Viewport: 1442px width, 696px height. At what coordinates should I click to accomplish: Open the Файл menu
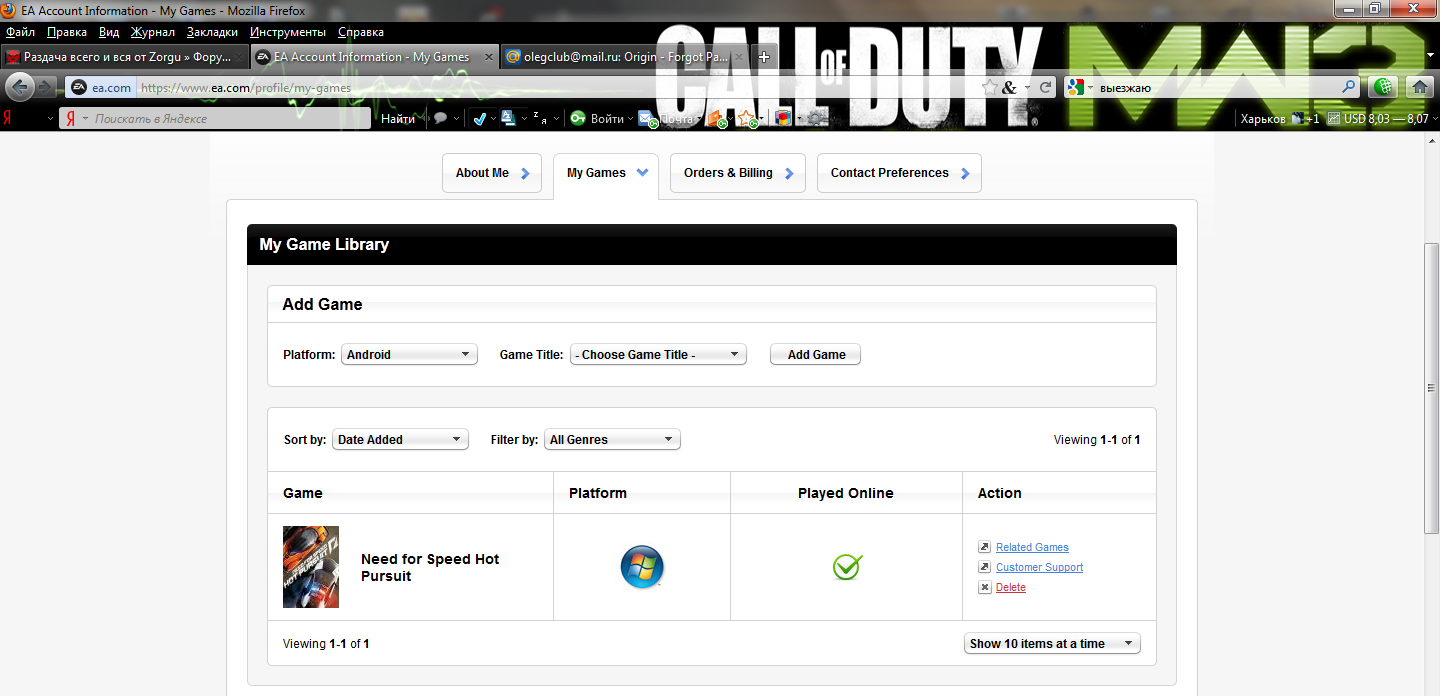pos(20,32)
